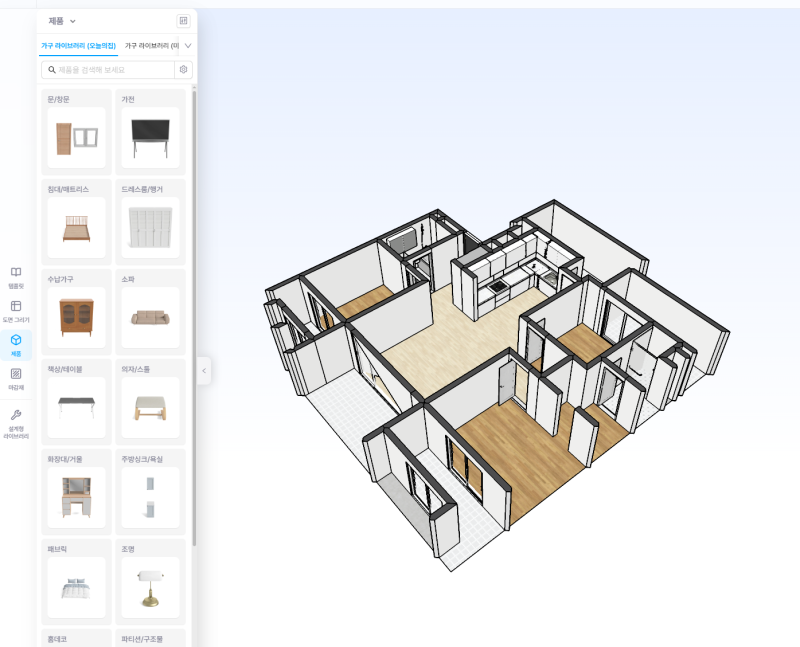
Task: Select the 조명 lamp thumbnail
Action: coord(151,588)
